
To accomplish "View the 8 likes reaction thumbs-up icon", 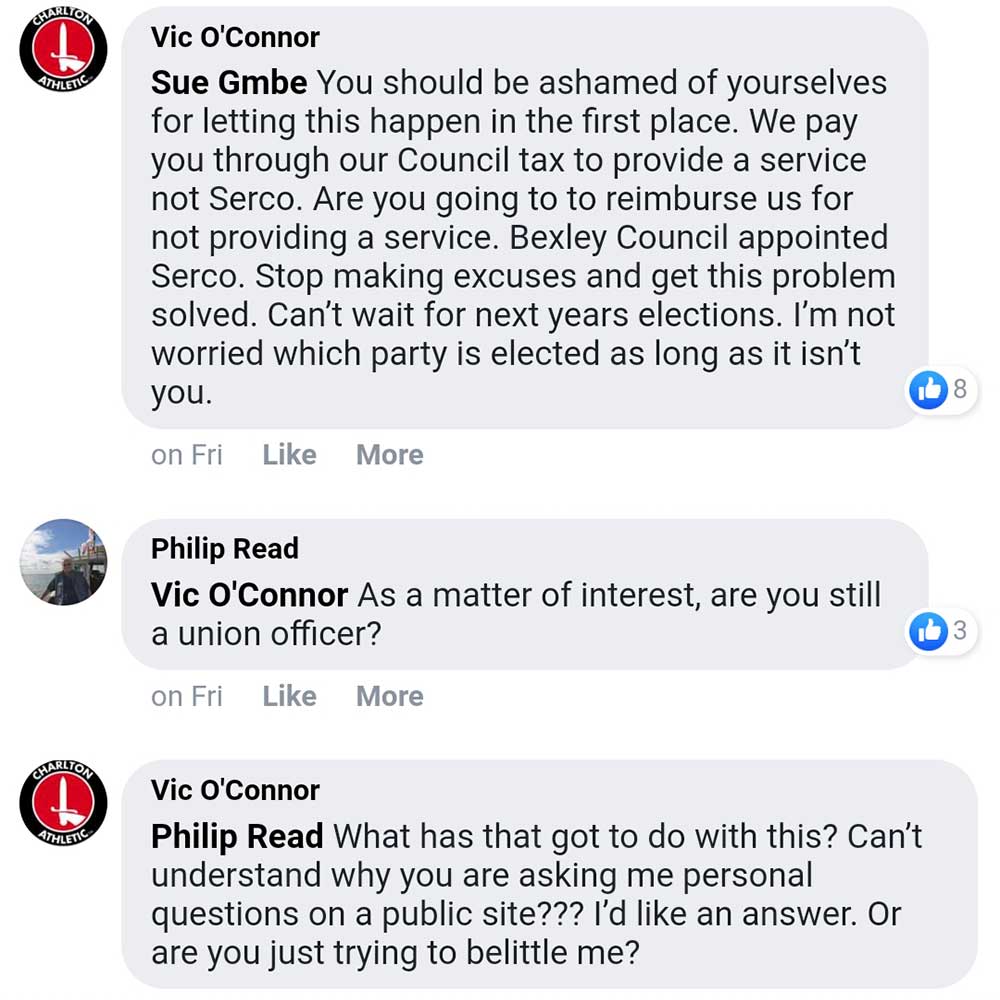I will tap(929, 389).
